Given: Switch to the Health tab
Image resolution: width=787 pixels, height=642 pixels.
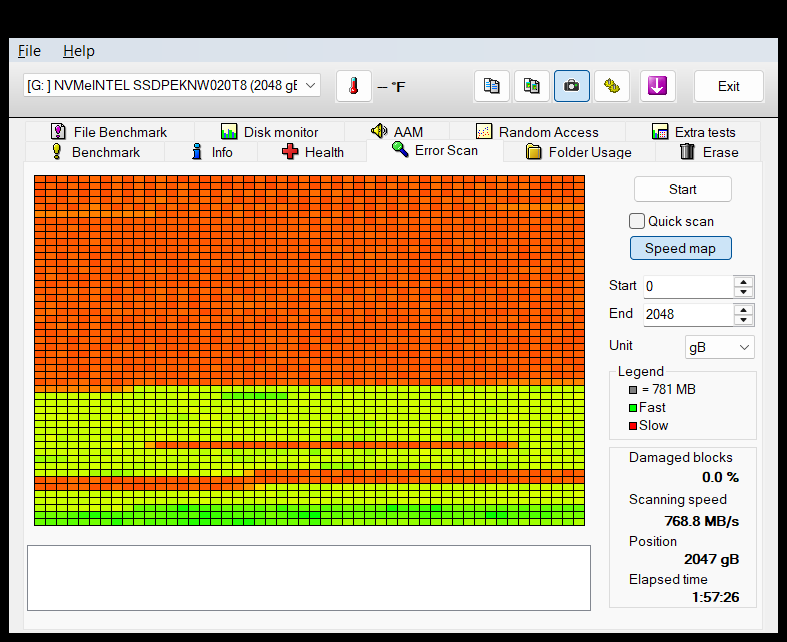Looking at the screenshot, I should (x=312, y=152).
